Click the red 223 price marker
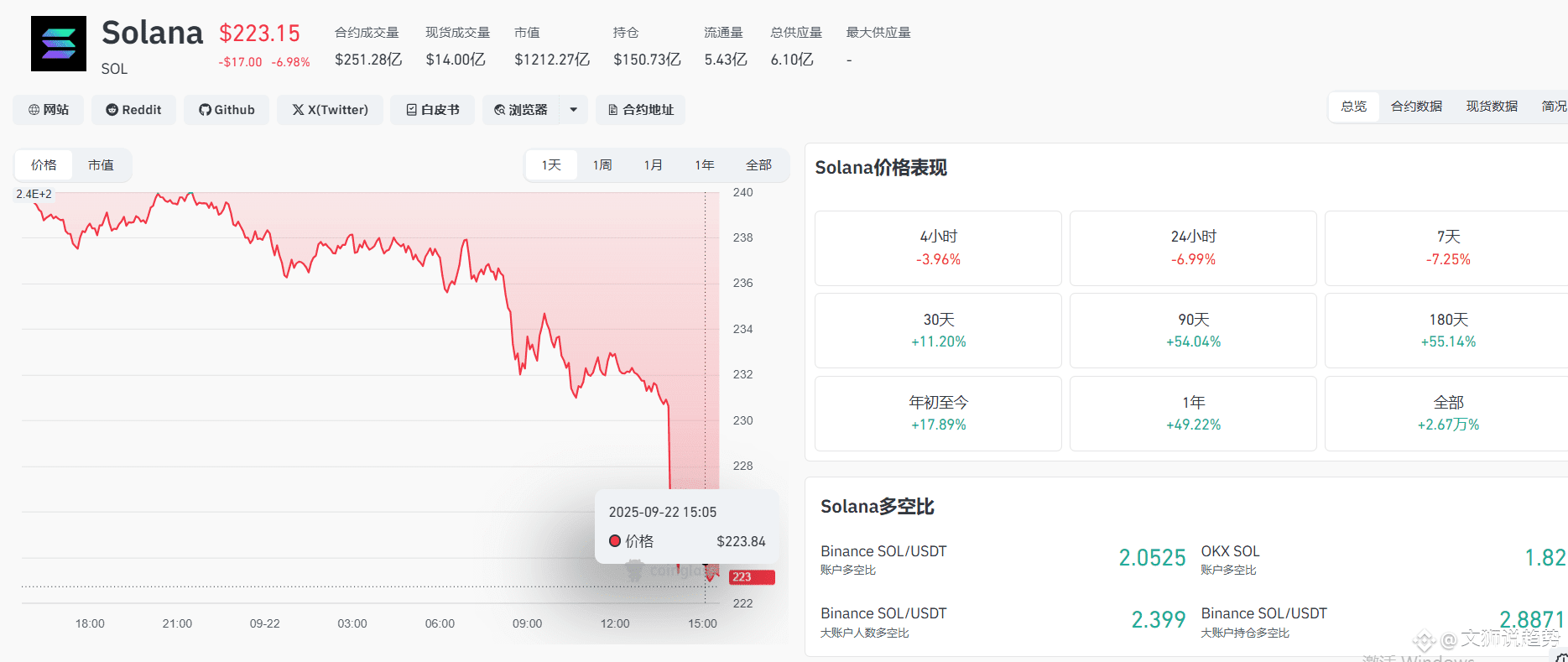The width and height of the screenshot is (1568, 662). point(752,577)
